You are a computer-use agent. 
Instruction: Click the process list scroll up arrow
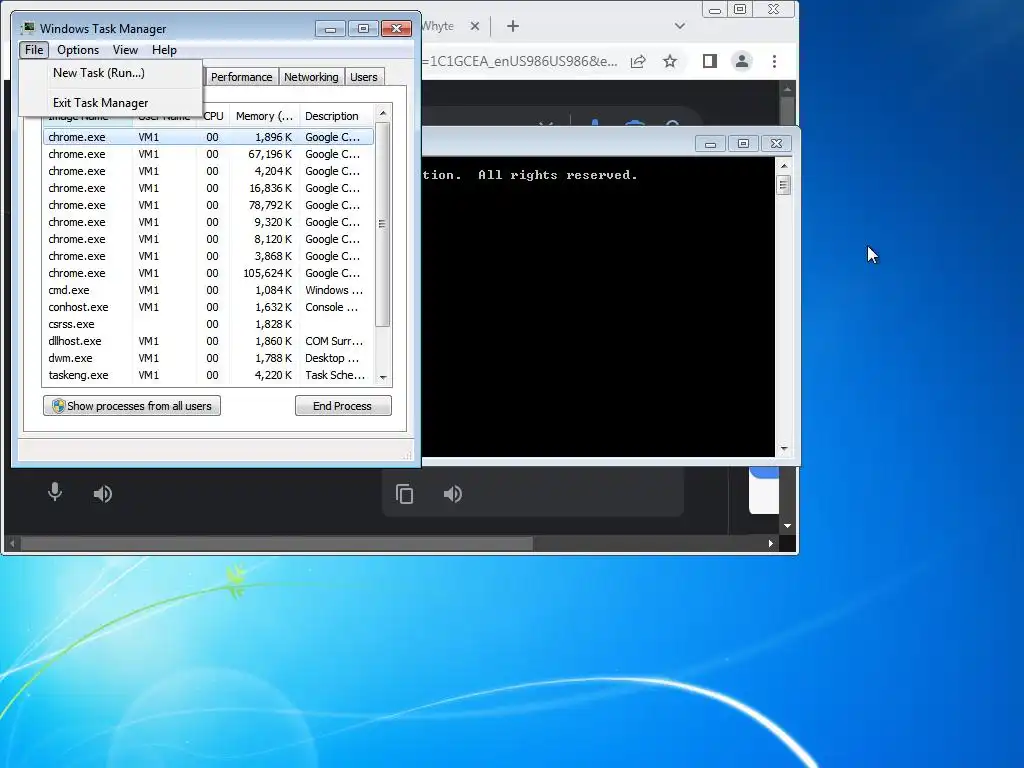tap(383, 113)
